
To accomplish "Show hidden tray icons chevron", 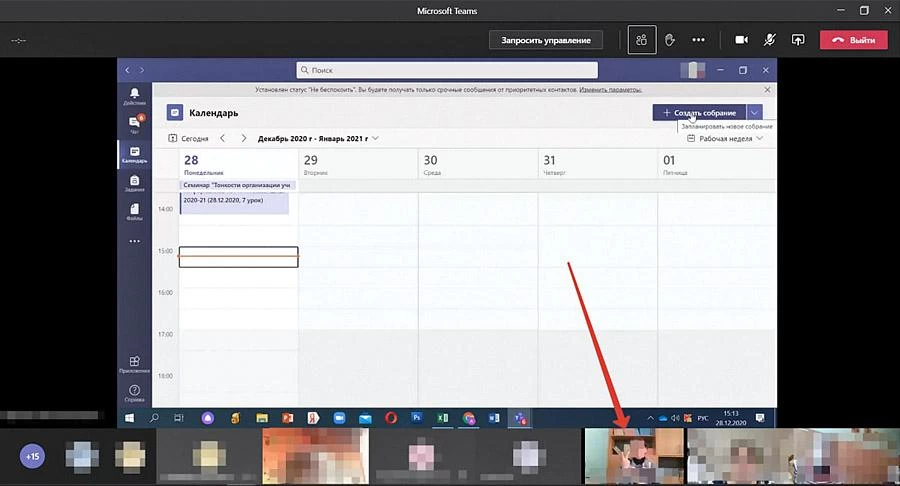I will [650, 418].
